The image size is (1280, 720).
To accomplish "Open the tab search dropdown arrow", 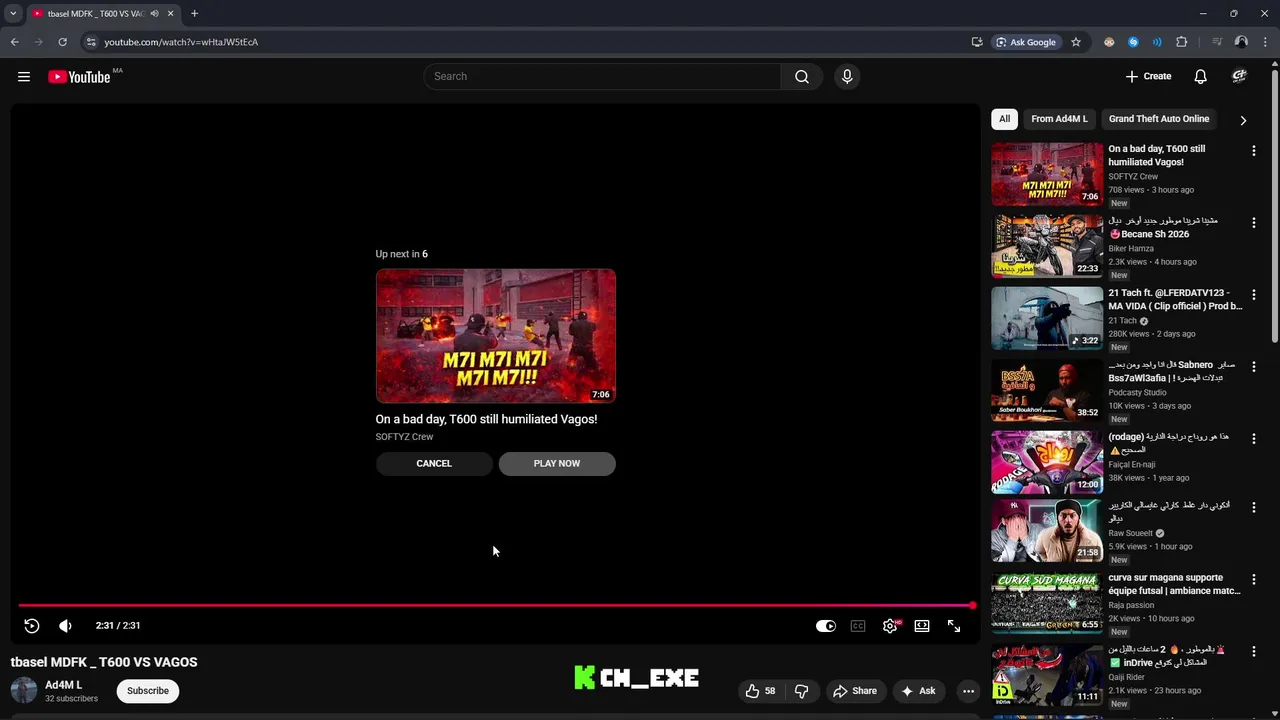I will [x=13, y=14].
